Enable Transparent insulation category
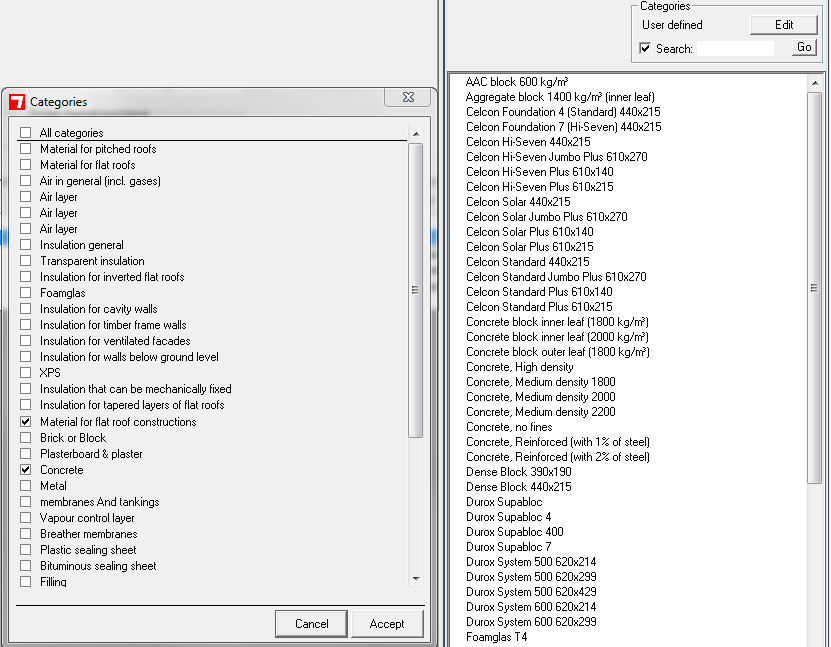 25,261
